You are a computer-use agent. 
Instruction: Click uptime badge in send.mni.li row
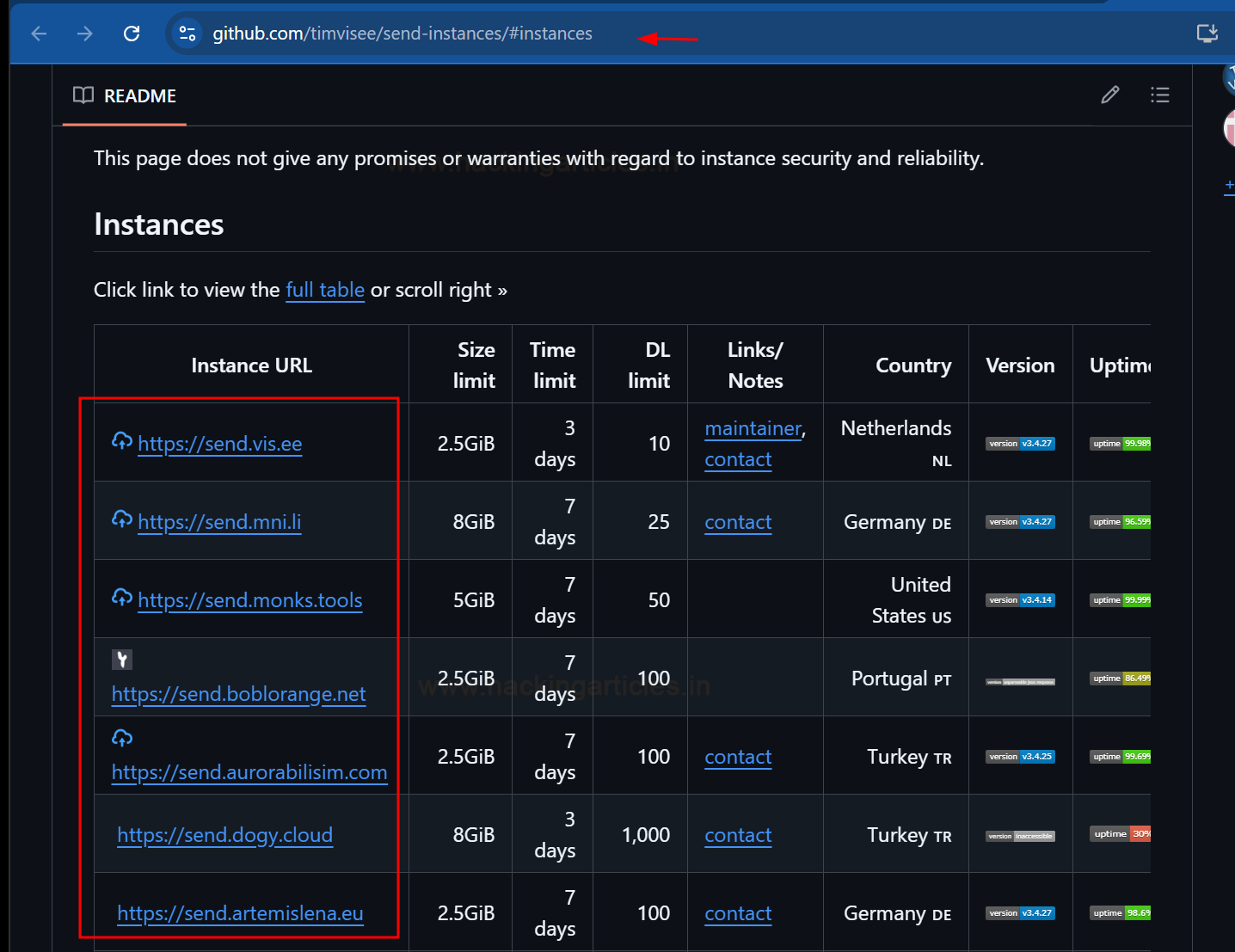[1120, 522]
